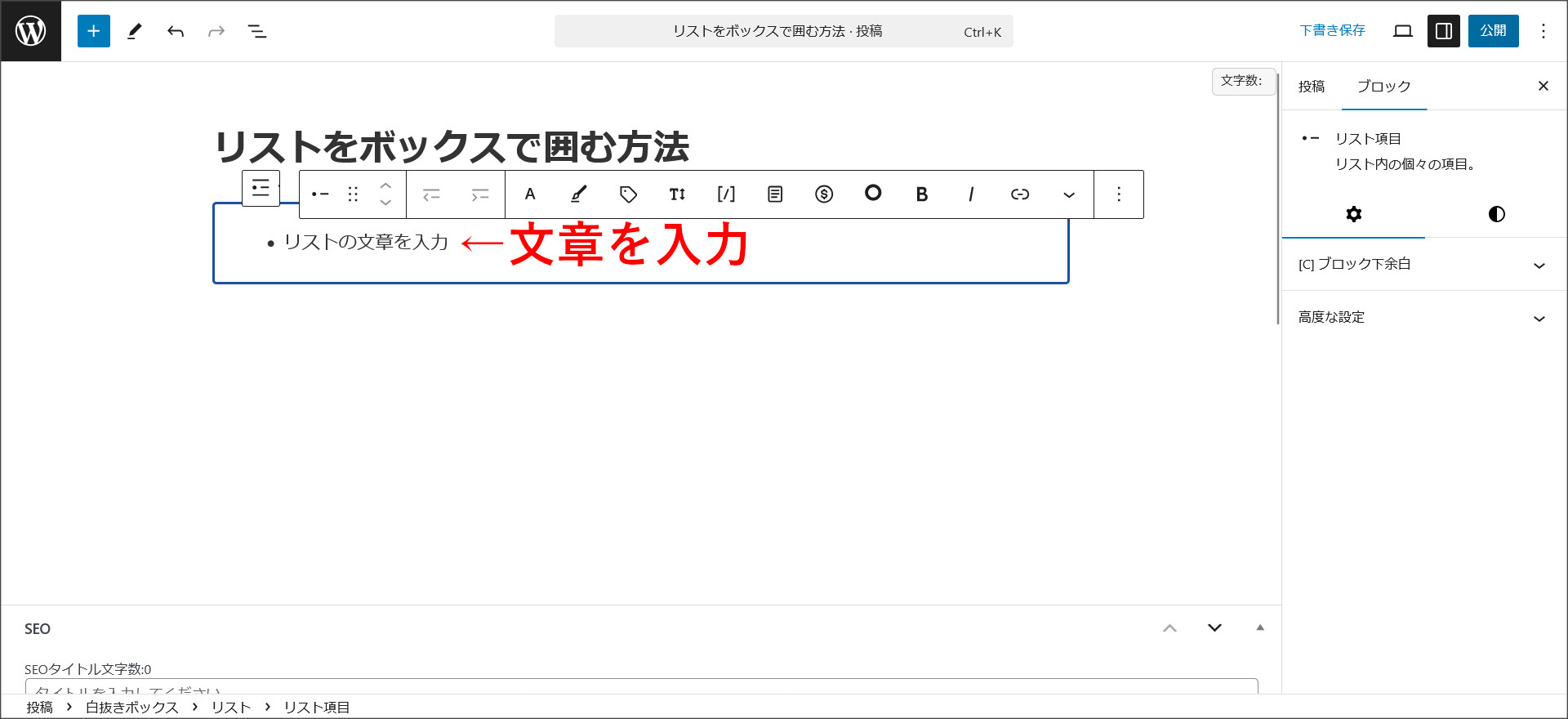
Task: Grab the six-dot block handle
Action: [353, 194]
